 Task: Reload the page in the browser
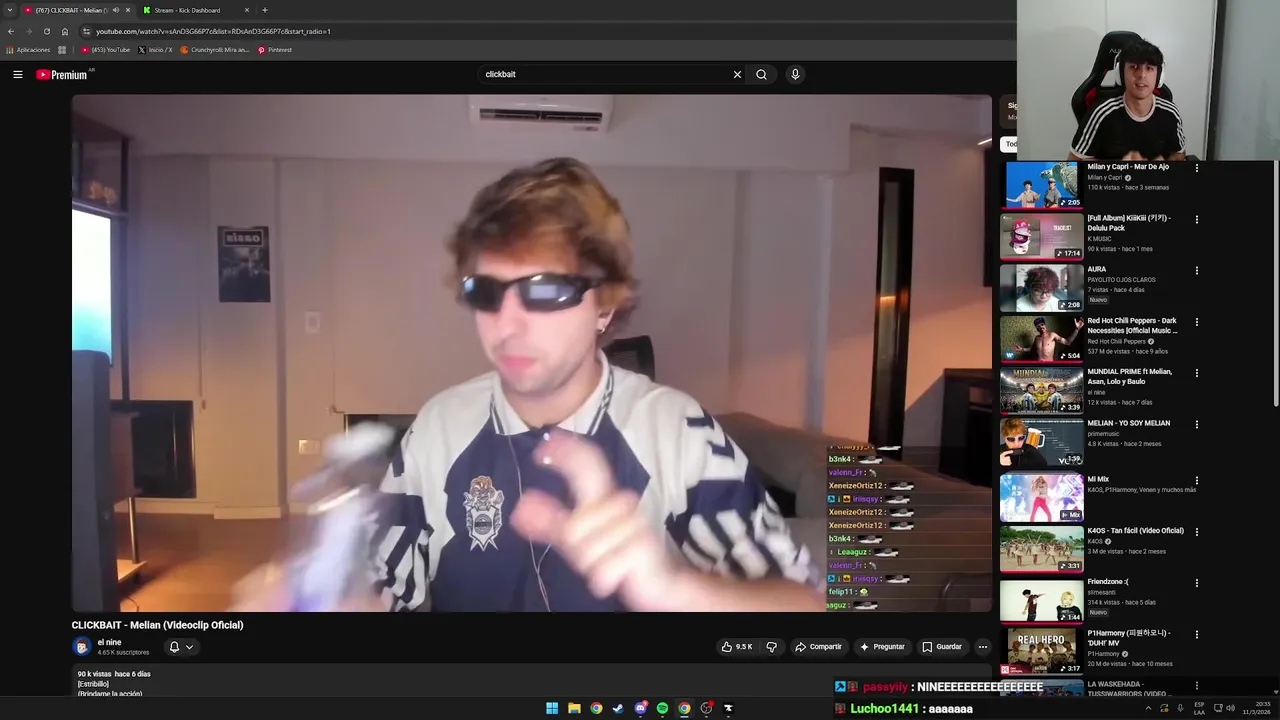pos(46,31)
